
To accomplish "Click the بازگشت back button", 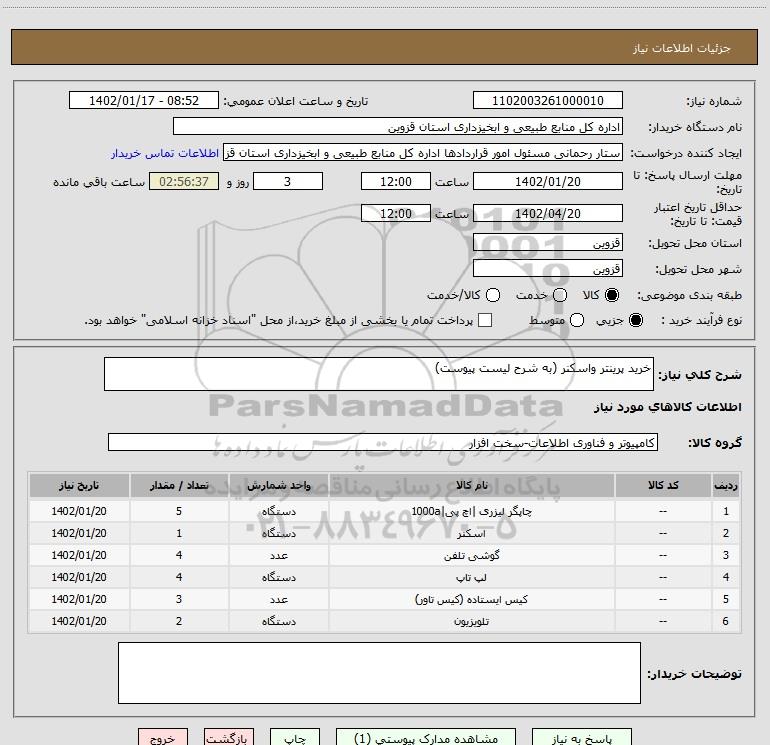I will (x=229, y=738).
